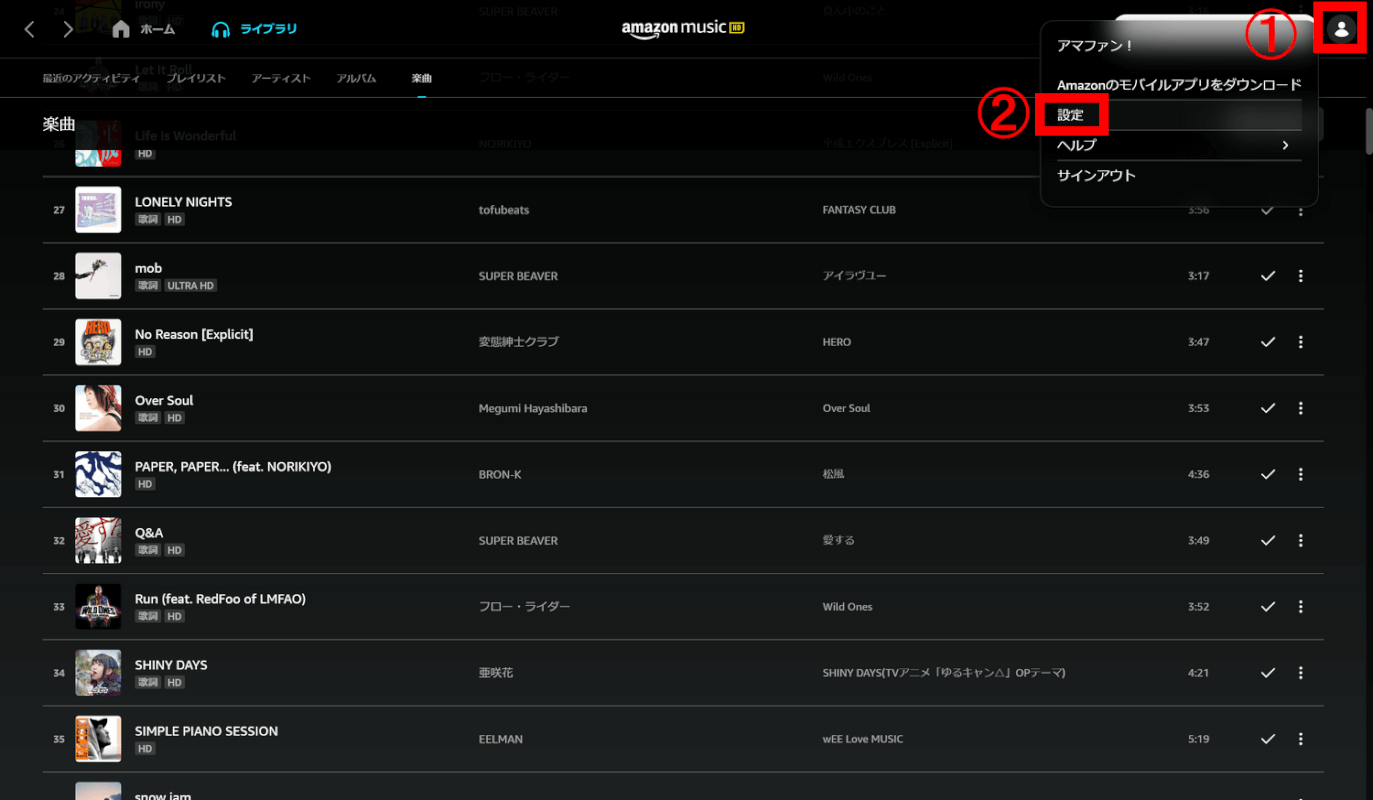Screen dimensions: 1373x800
Task: Toggle library checkmark for SHINY DAYS
Action: coord(1268,673)
